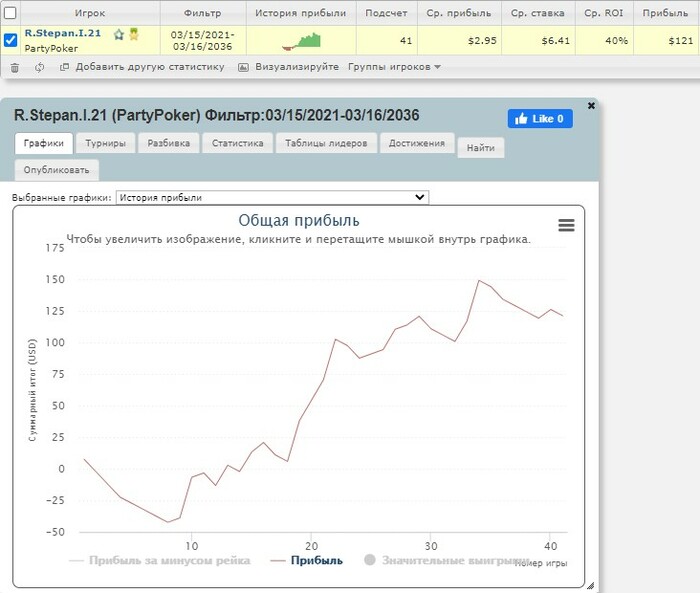700x593 pixels.
Task: Toggle the header select-all checkbox
Action: coord(10,13)
